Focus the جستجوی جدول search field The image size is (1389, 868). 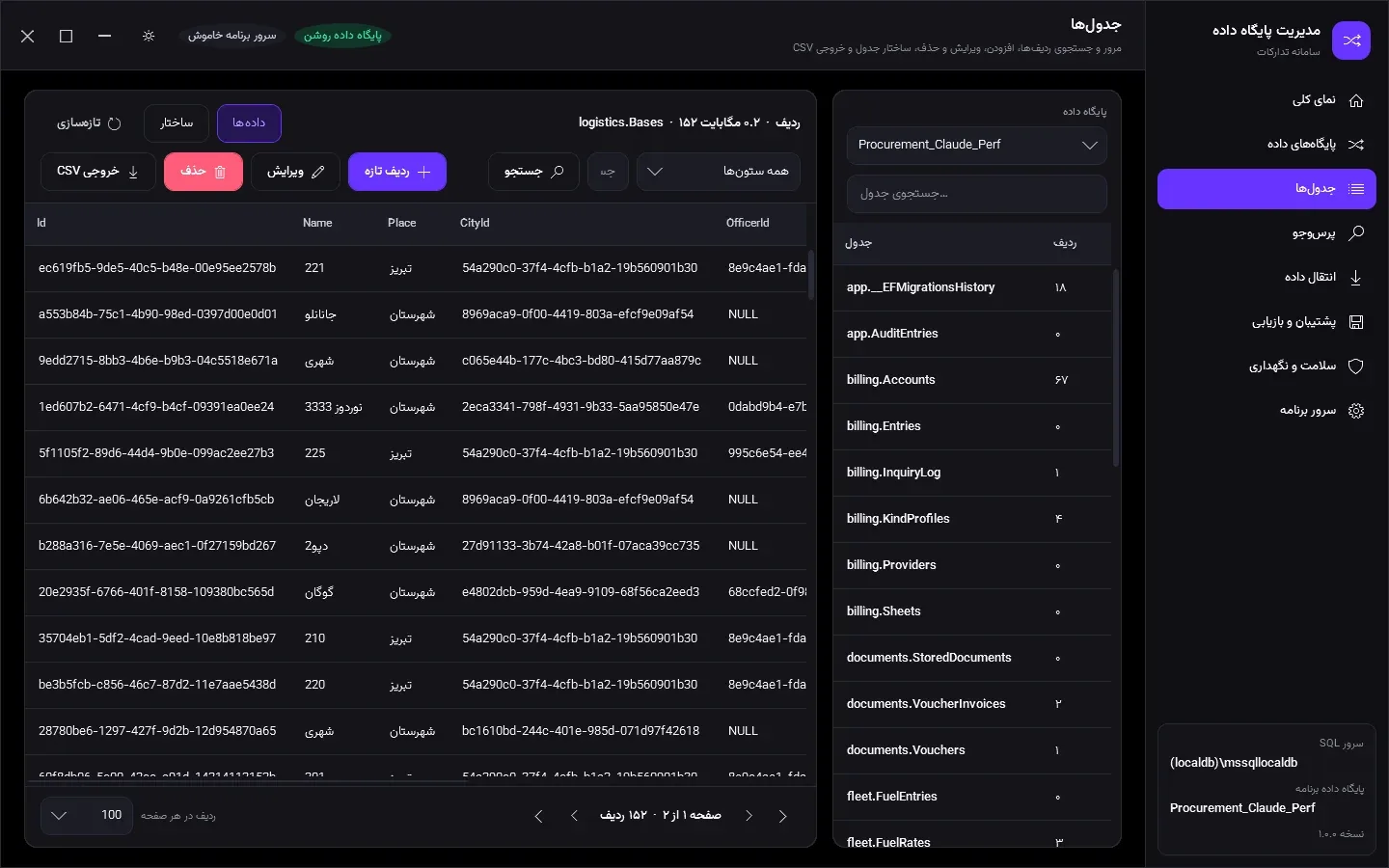pyautogui.click(x=977, y=194)
